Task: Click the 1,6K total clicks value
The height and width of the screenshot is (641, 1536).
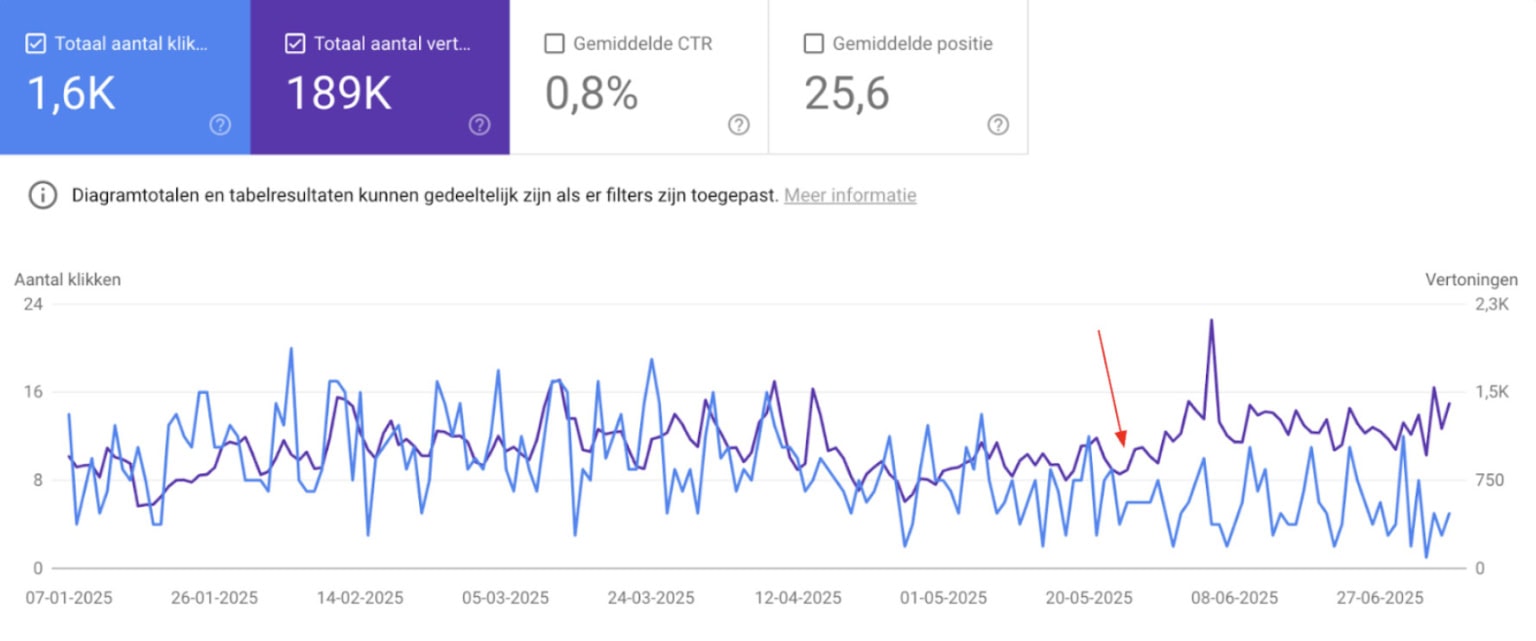Action: coord(71,94)
